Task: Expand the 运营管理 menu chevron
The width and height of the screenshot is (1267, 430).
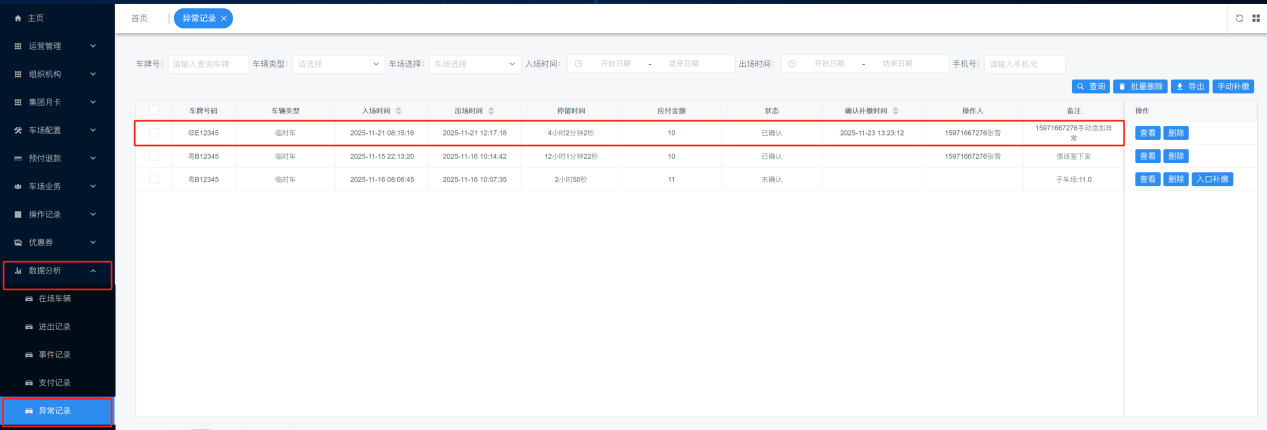Action: [x=93, y=46]
